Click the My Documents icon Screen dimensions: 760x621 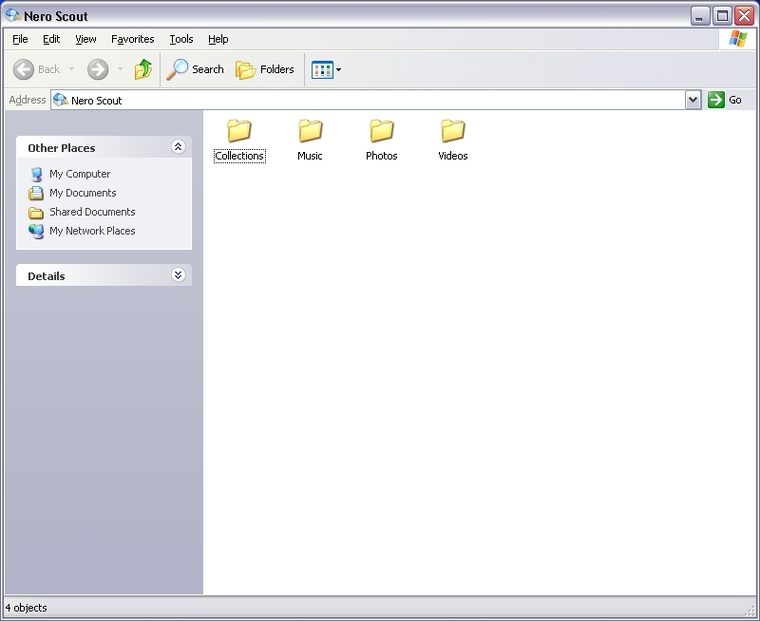point(36,193)
